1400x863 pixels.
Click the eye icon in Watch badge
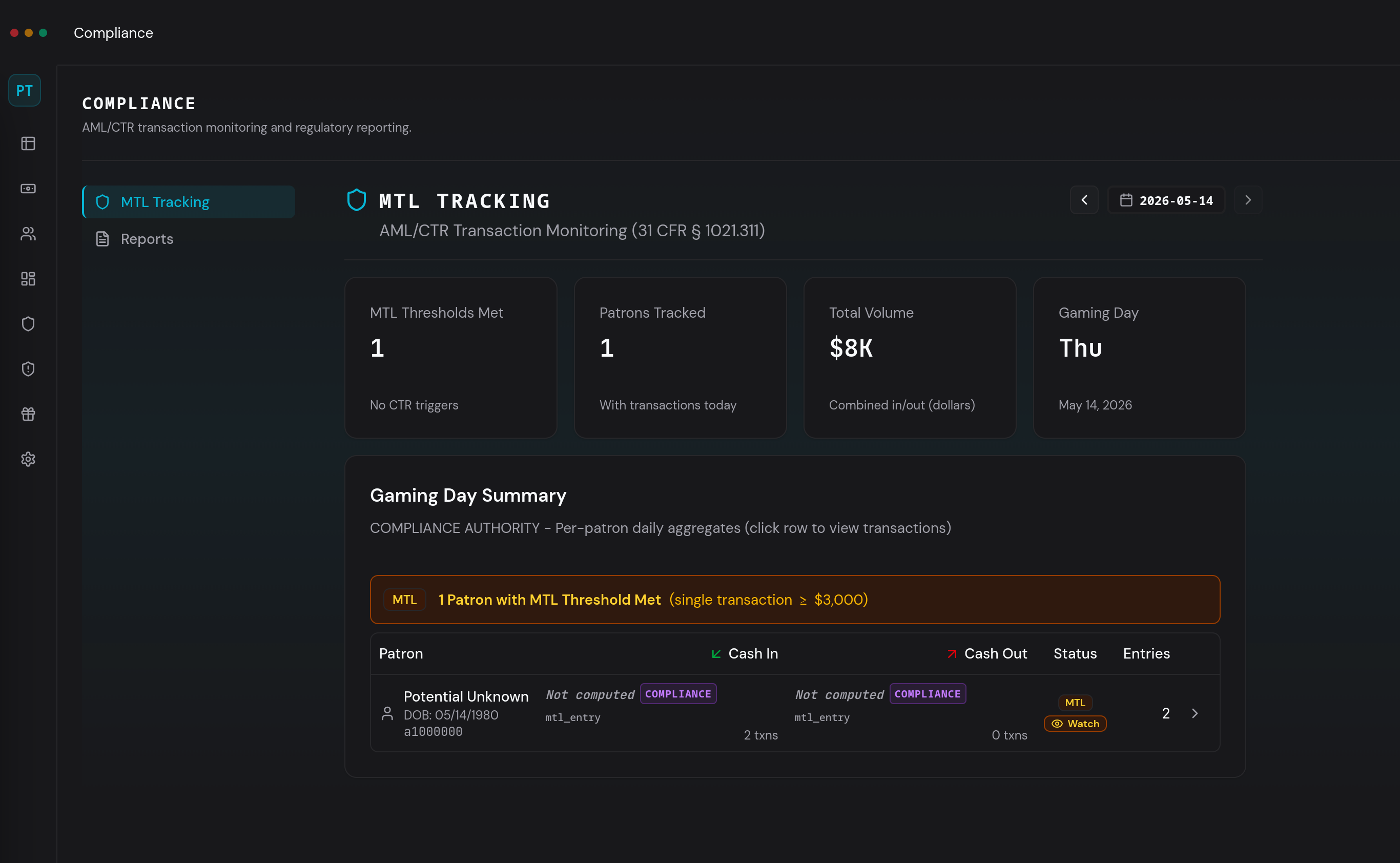click(1057, 724)
